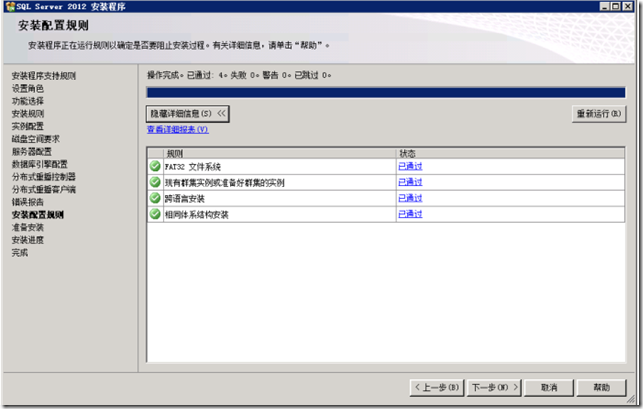The height and width of the screenshot is (409, 643).
Task: Select 实例配置 step in sidebar
Action: click(x=27, y=126)
